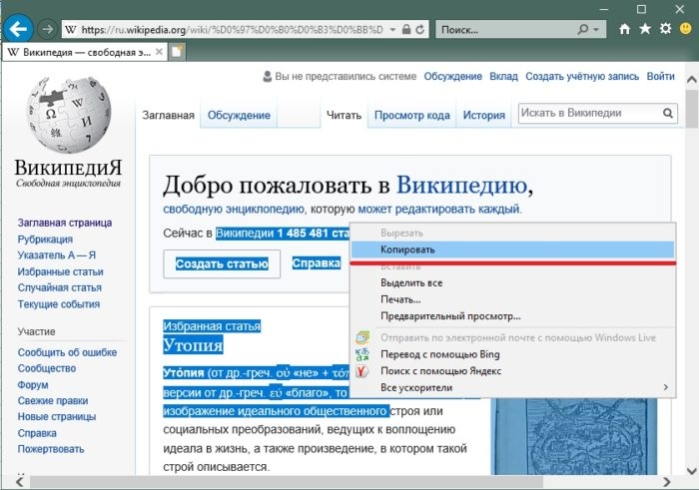Open browser settings gear icon
Viewport: 699px width, 490px height.
[x=666, y=29]
